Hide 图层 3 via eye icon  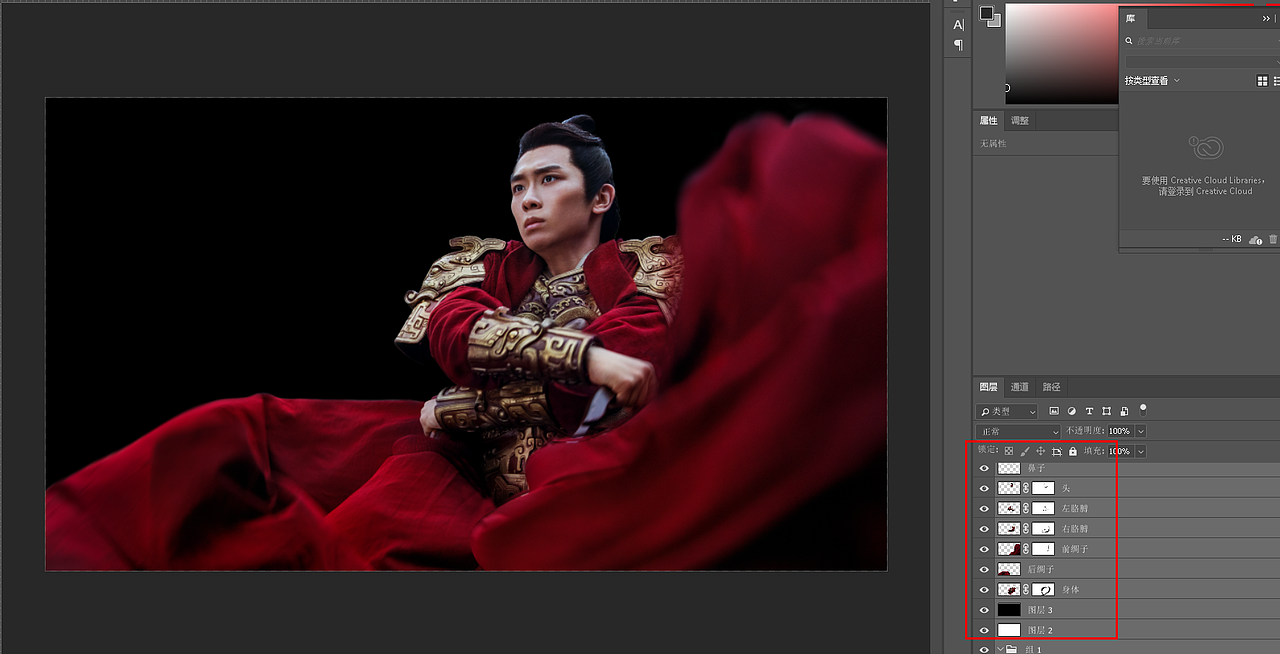(x=984, y=610)
